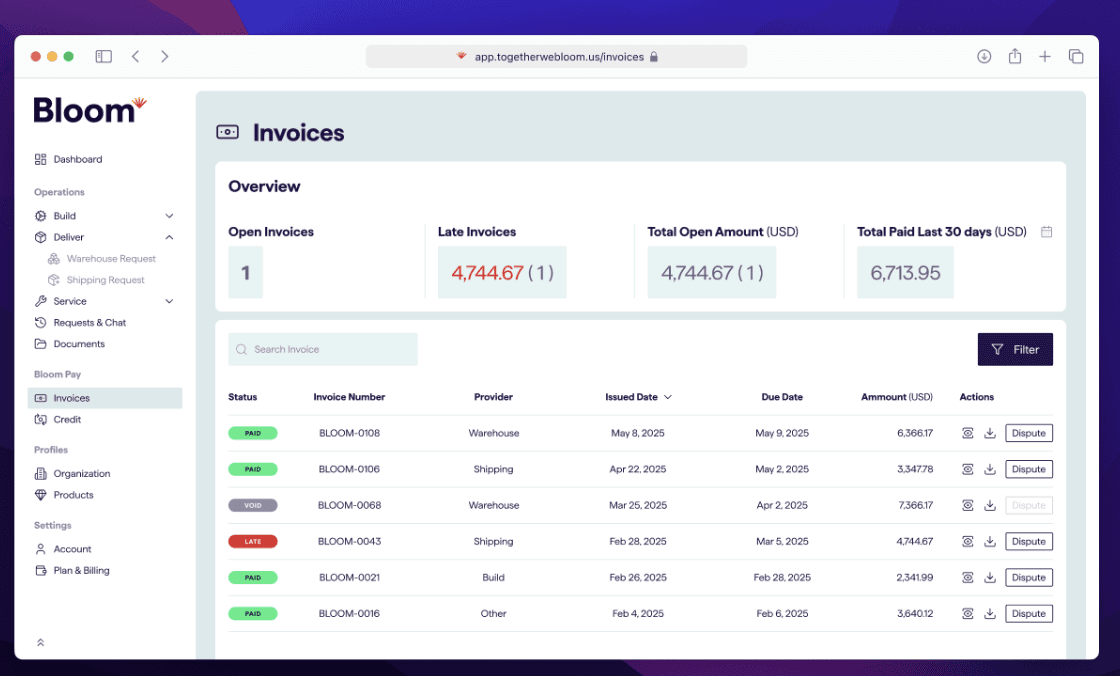This screenshot has width=1120, height=676.
Task: Click the Bloom logo
Action: 90,110
